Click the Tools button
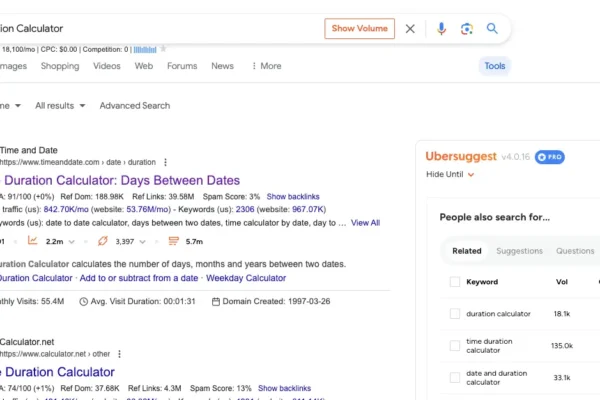 [495, 66]
